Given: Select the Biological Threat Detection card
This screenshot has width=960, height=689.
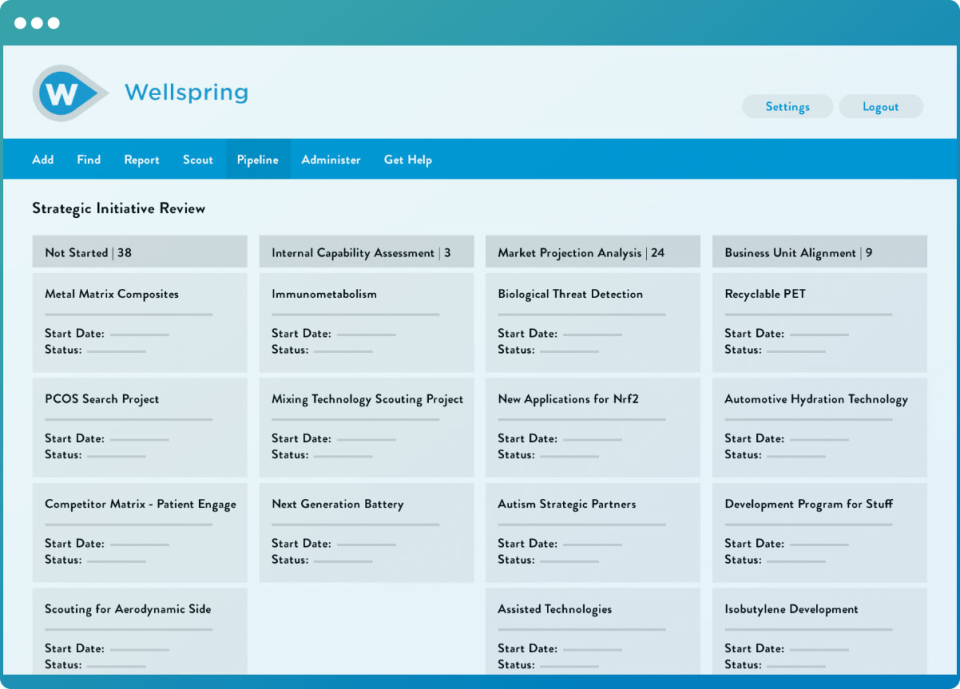Looking at the screenshot, I should pyautogui.click(x=592, y=321).
